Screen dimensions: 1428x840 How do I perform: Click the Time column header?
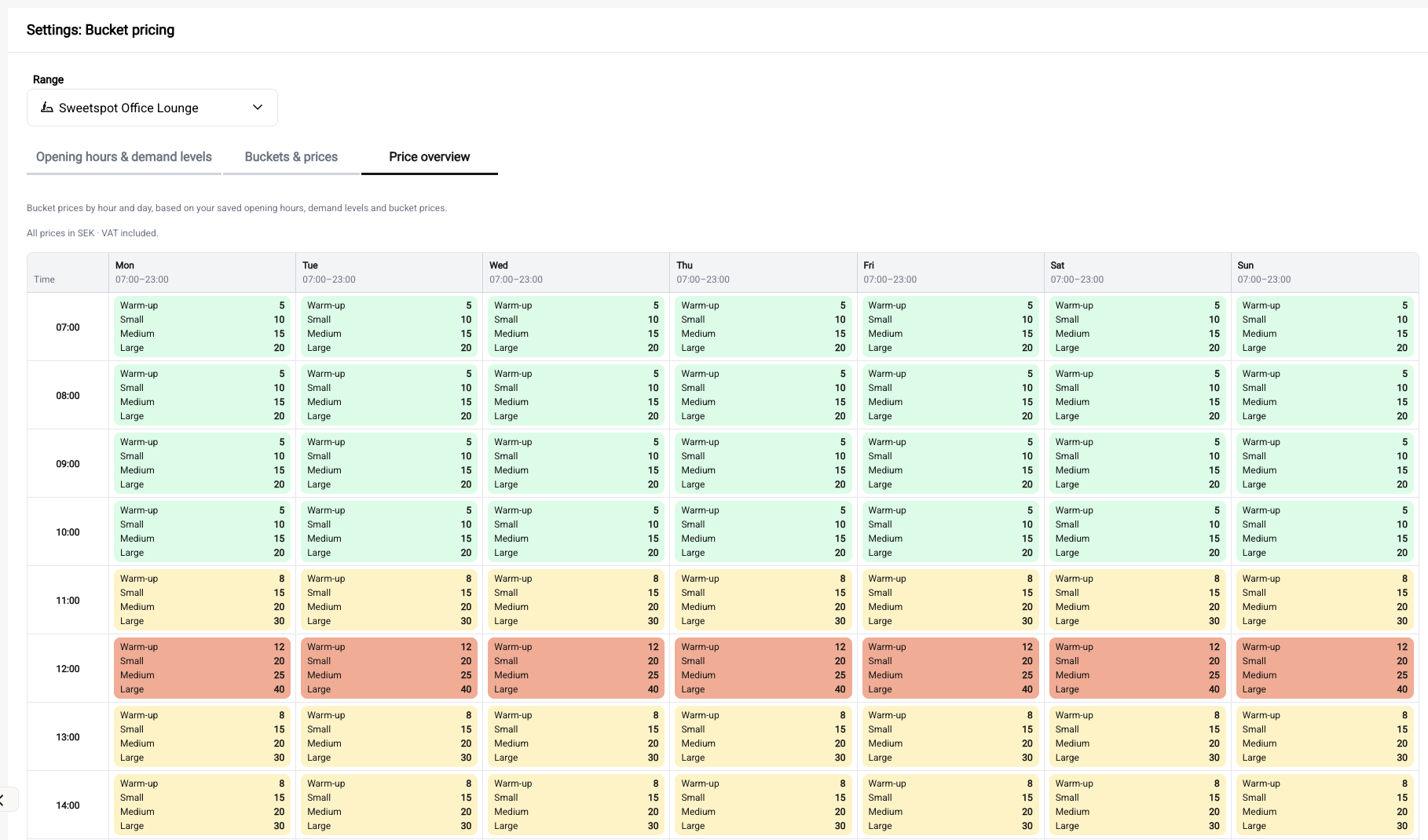tap(45, 279)
